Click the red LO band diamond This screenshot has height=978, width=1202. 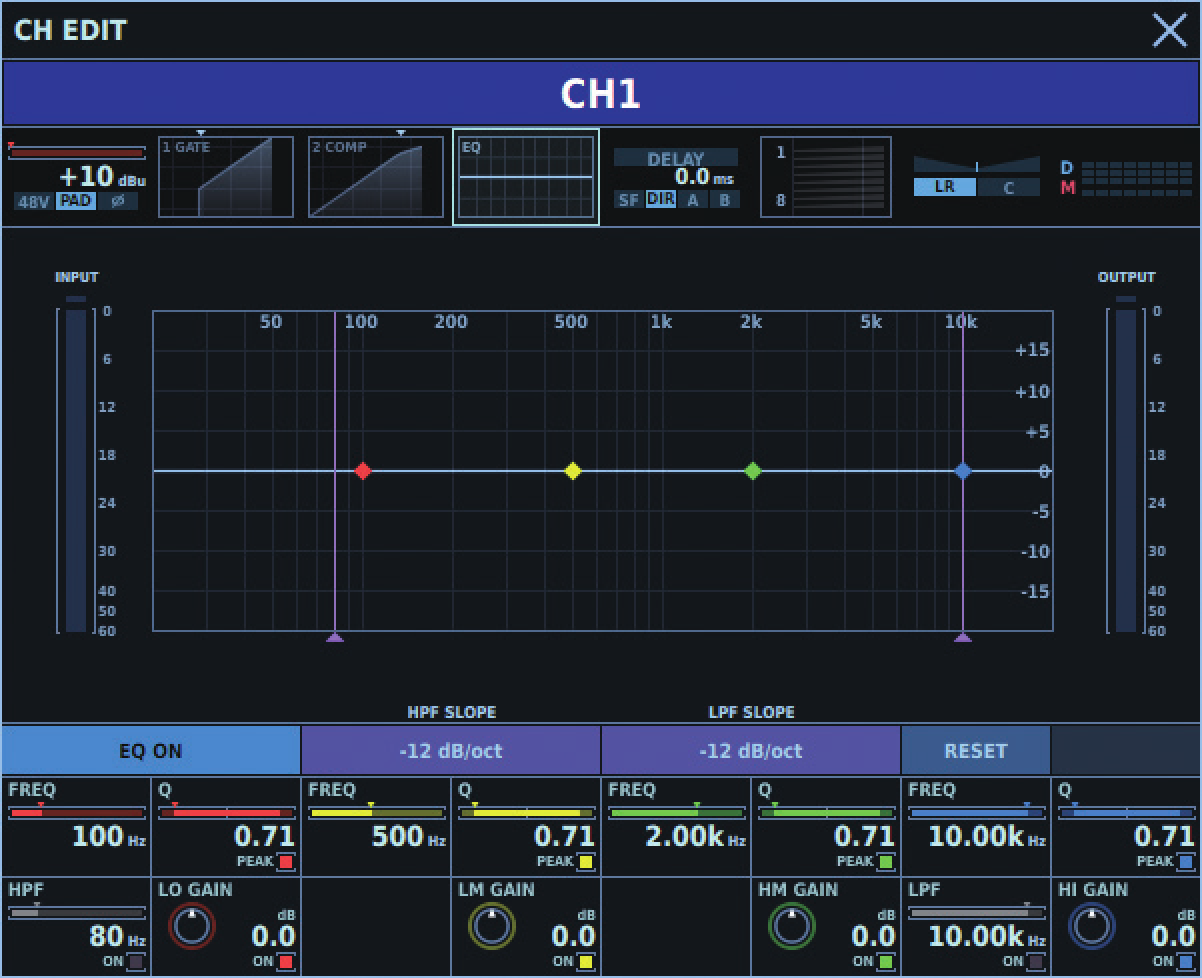[x=363, y=471]
